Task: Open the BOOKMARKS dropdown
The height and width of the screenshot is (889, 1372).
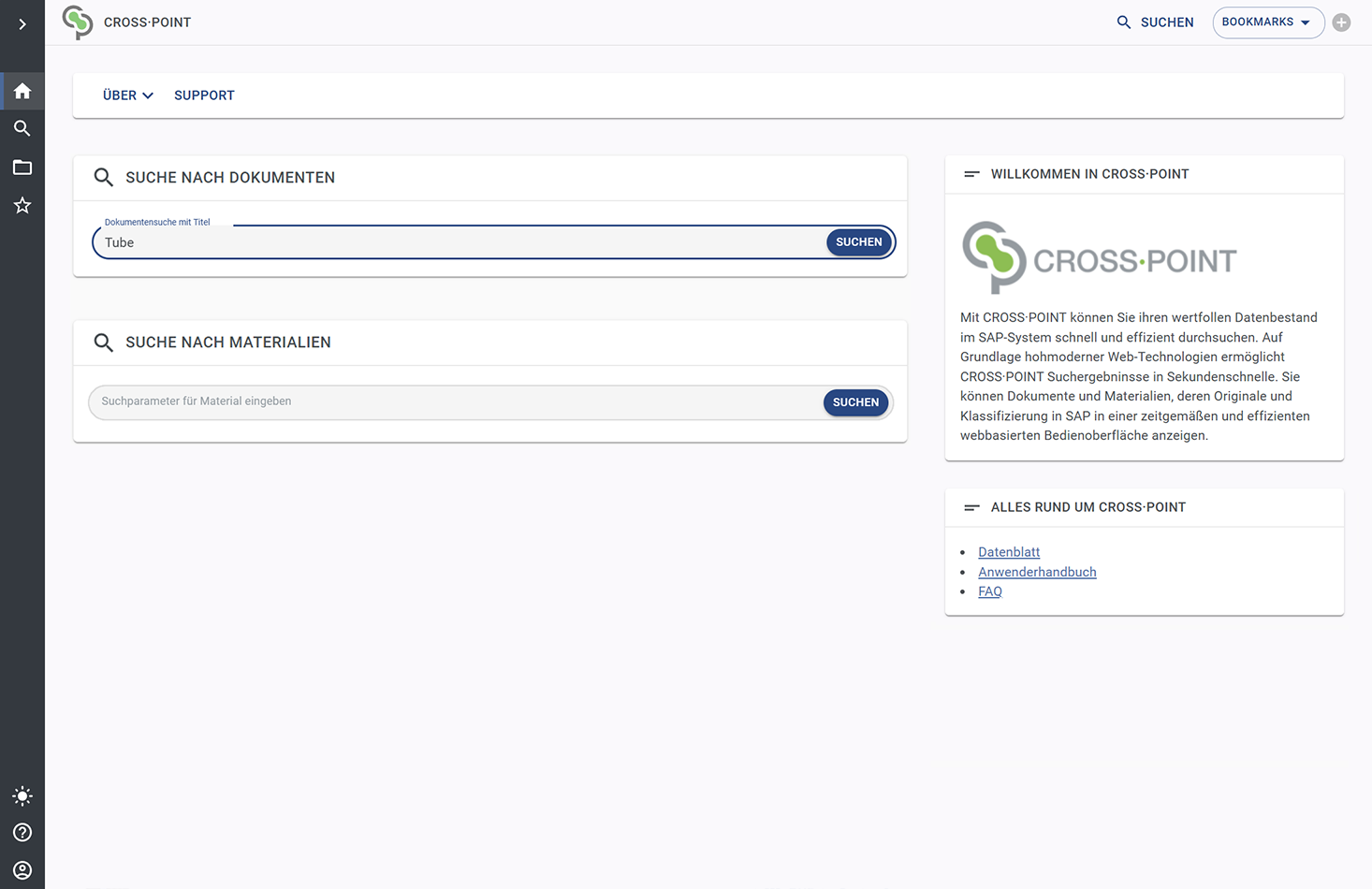Action: pos(1268,22)
